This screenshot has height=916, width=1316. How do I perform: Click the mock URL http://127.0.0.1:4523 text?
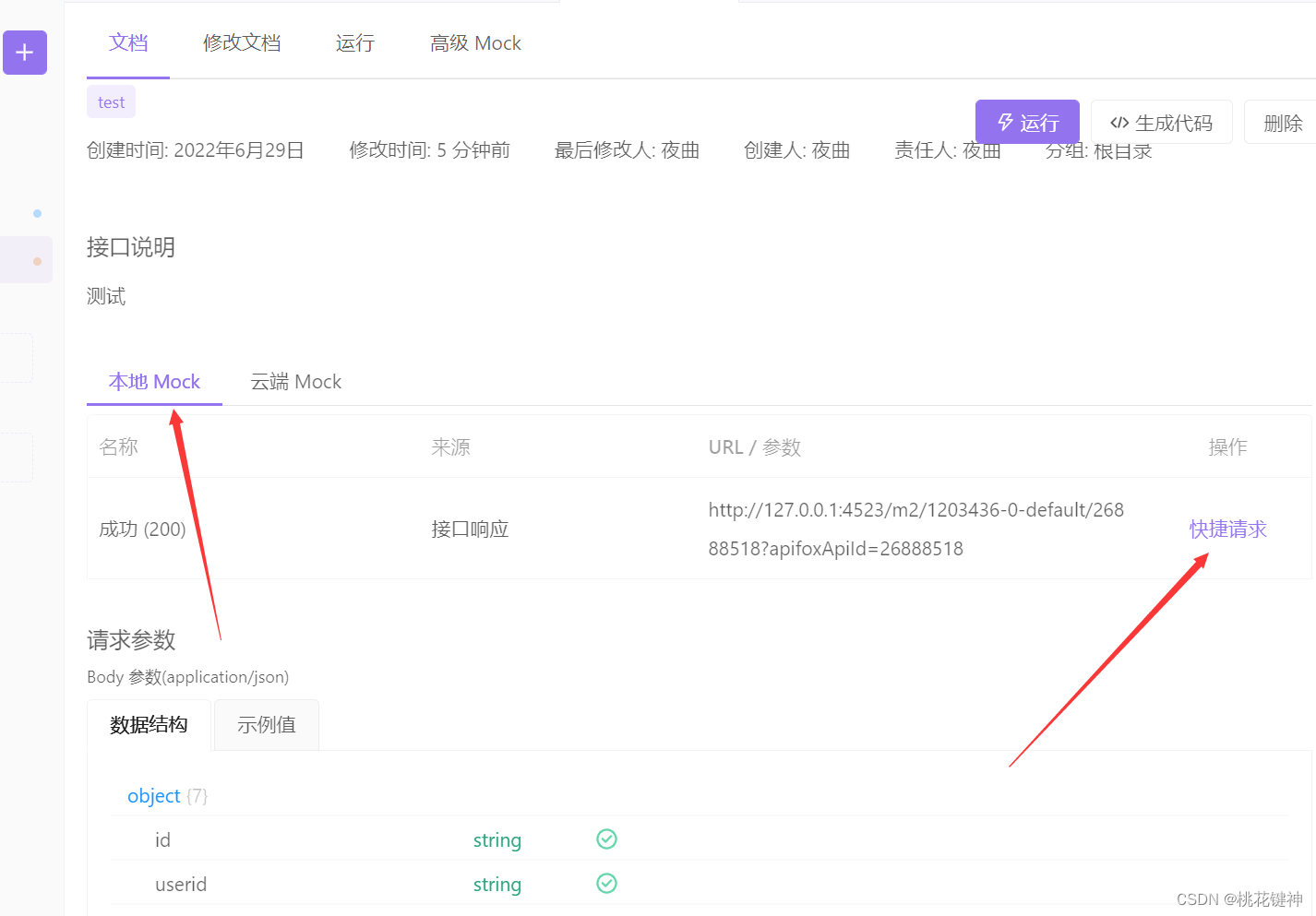tap(916, 529)
